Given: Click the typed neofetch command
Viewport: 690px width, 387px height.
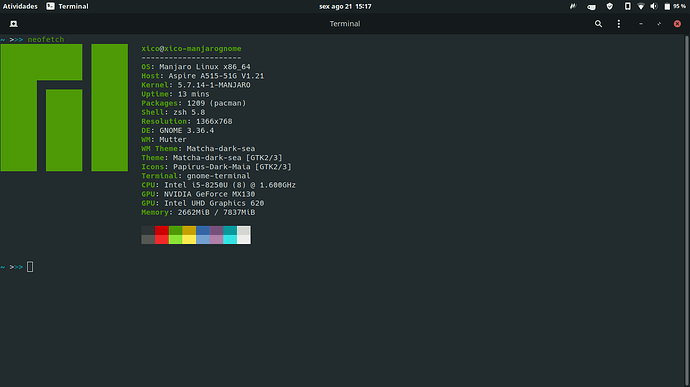Looking at the screenshot, I should click(x=46, y=39).
